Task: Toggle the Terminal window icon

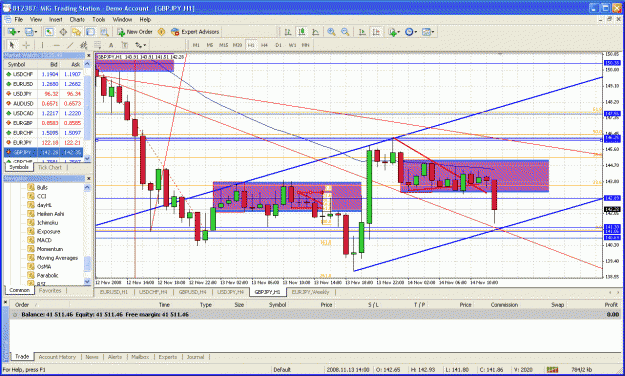Action: point(90,31)
